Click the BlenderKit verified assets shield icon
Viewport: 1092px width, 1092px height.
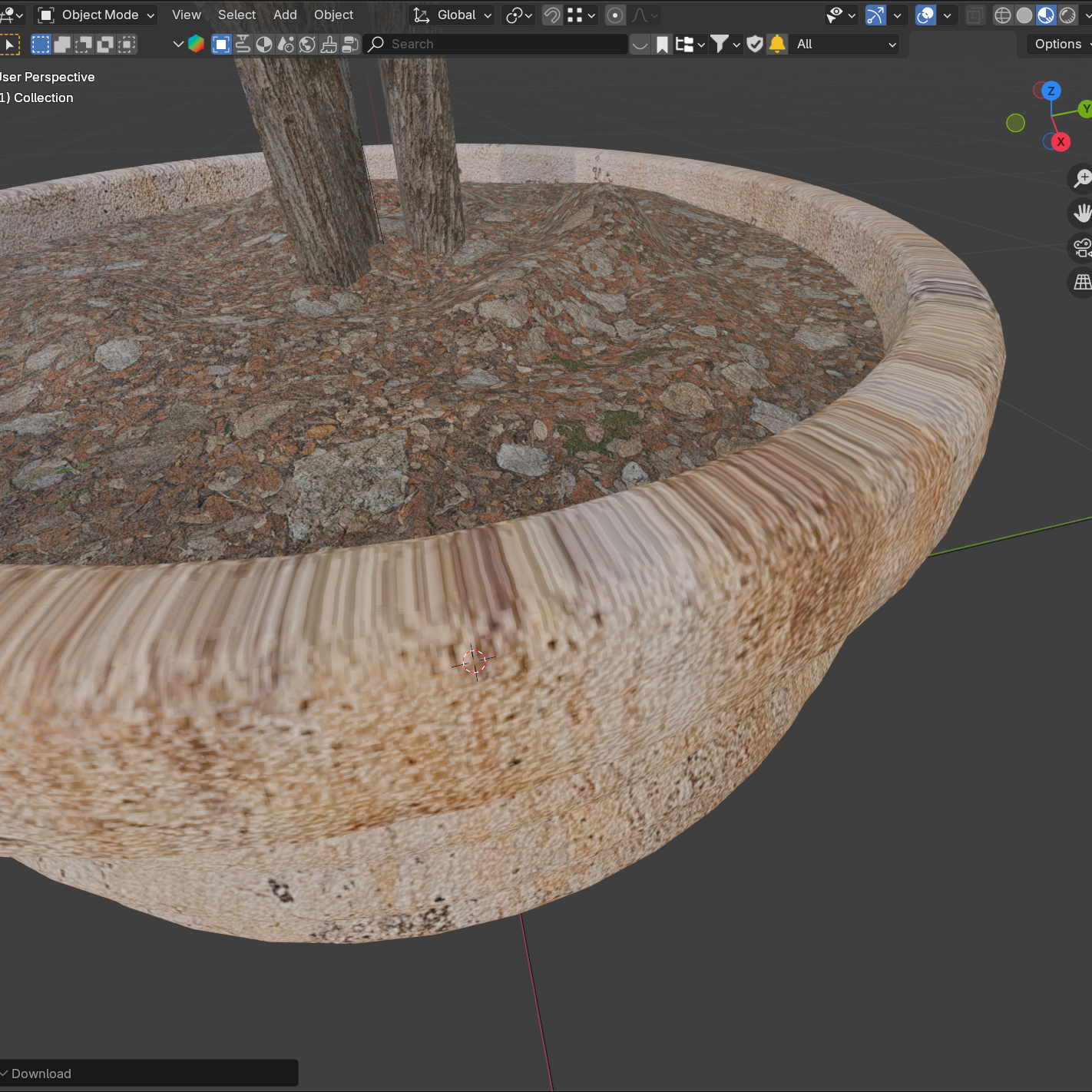pos(755,44)
